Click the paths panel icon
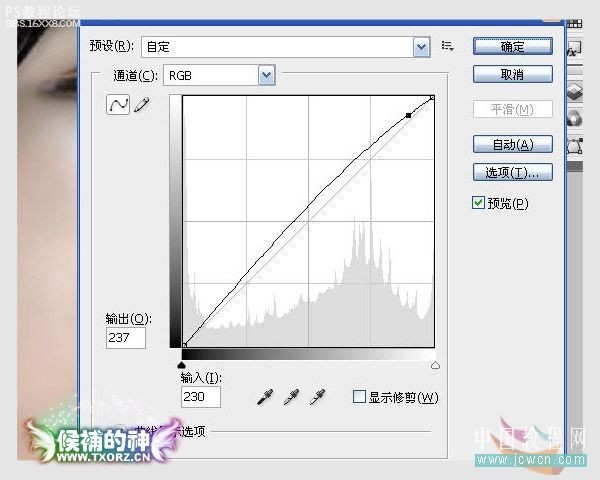The height and width of the screenshot is (480, 600). pos(574,146)
